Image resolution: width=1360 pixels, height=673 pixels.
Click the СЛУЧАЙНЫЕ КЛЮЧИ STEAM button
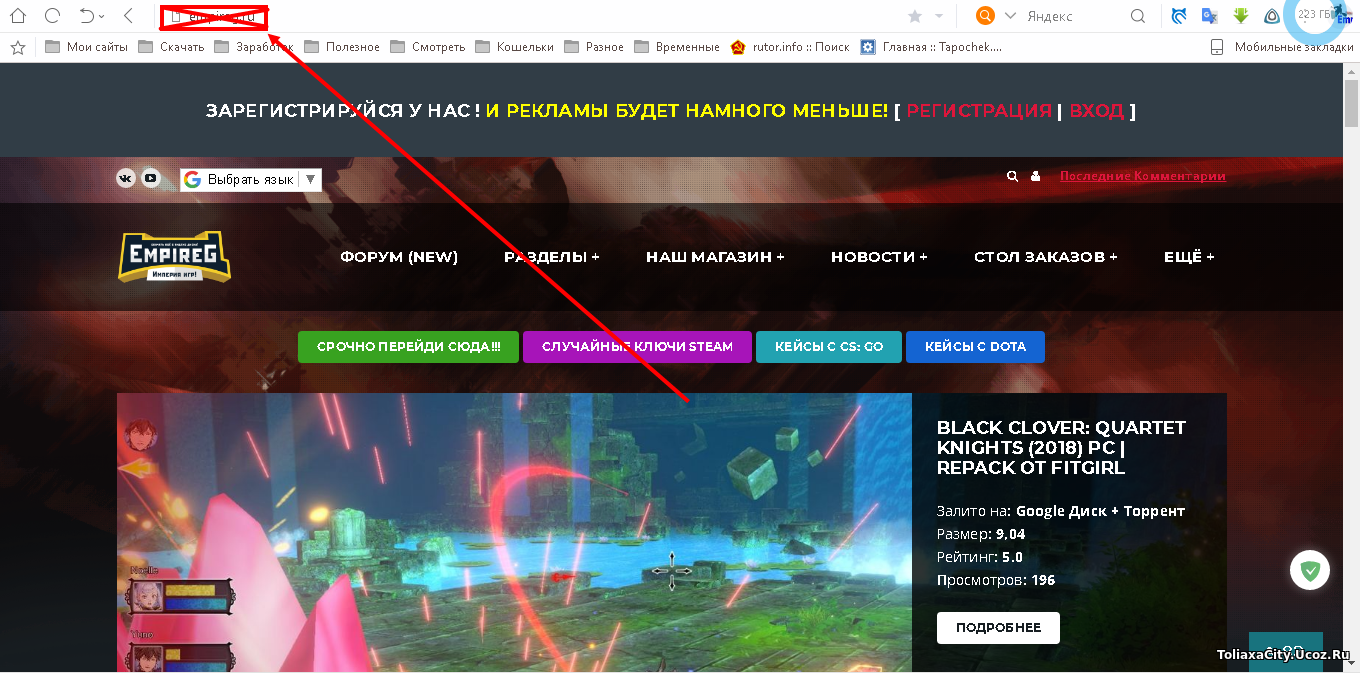pyautogui.click(x=637, y=347)
